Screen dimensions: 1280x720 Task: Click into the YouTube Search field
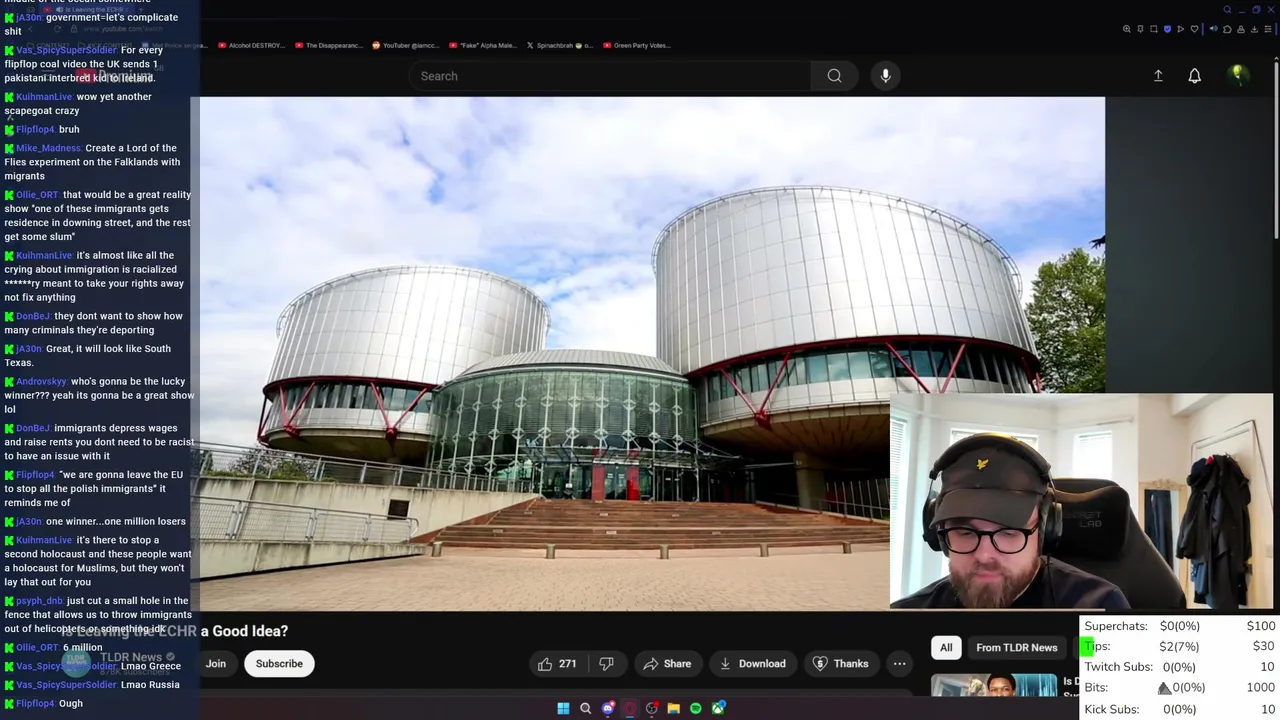click(x=610, y=76)
